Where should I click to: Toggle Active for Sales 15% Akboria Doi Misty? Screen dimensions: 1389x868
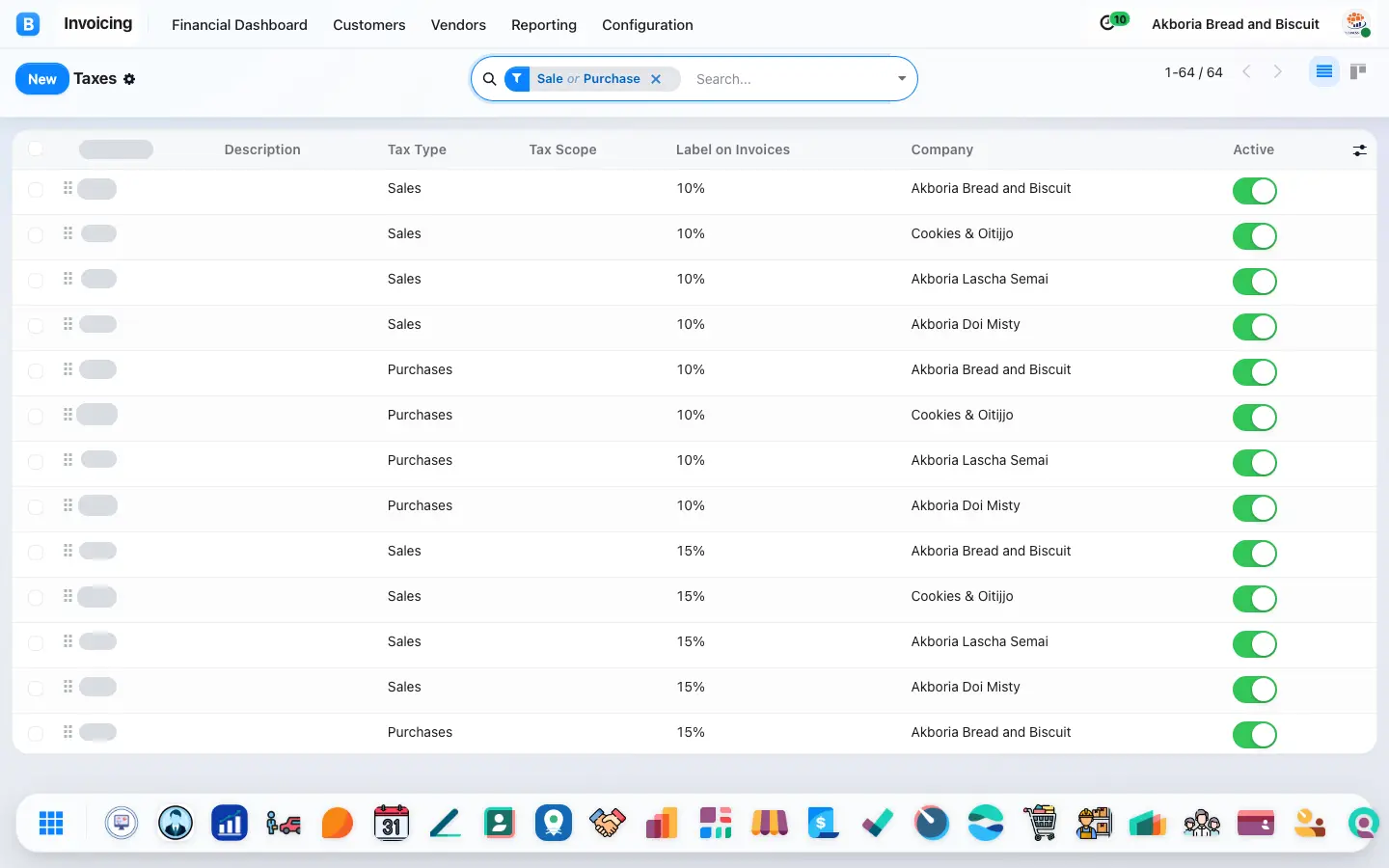[x=1254, y=690]
